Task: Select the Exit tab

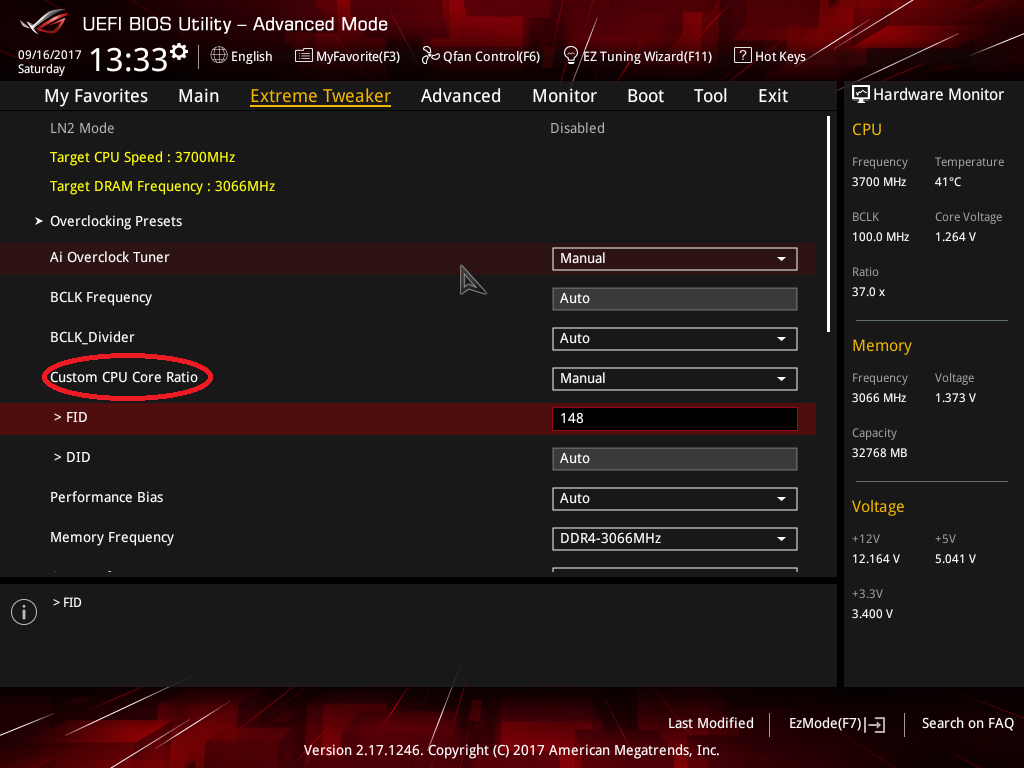Action: click(x=773, y=96)
